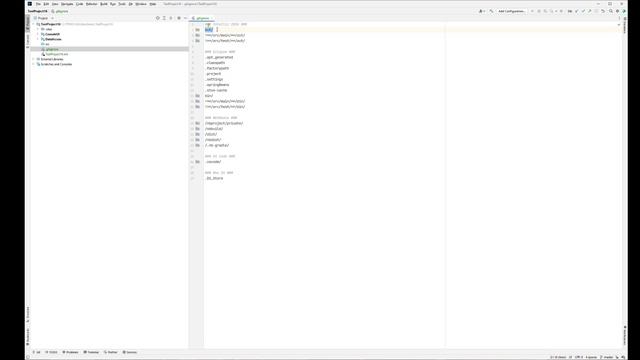Click the Project vertical sidebar tab
The height and width of the screenshot is (360, 640).
pyautogui.click(x=28, y=24)
